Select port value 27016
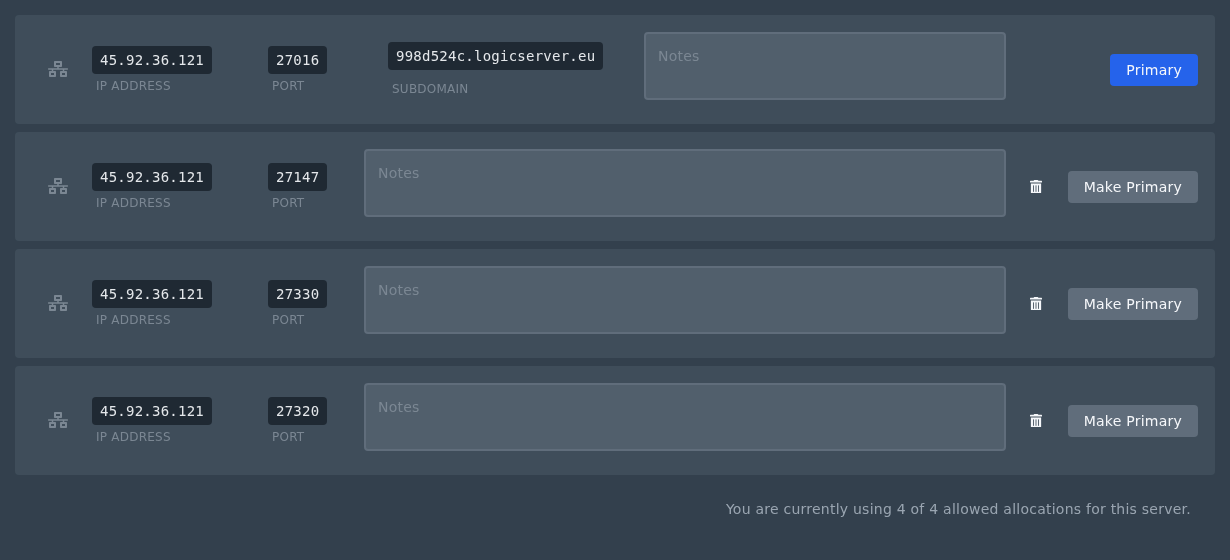1230x560 pixels. point(297,60)
